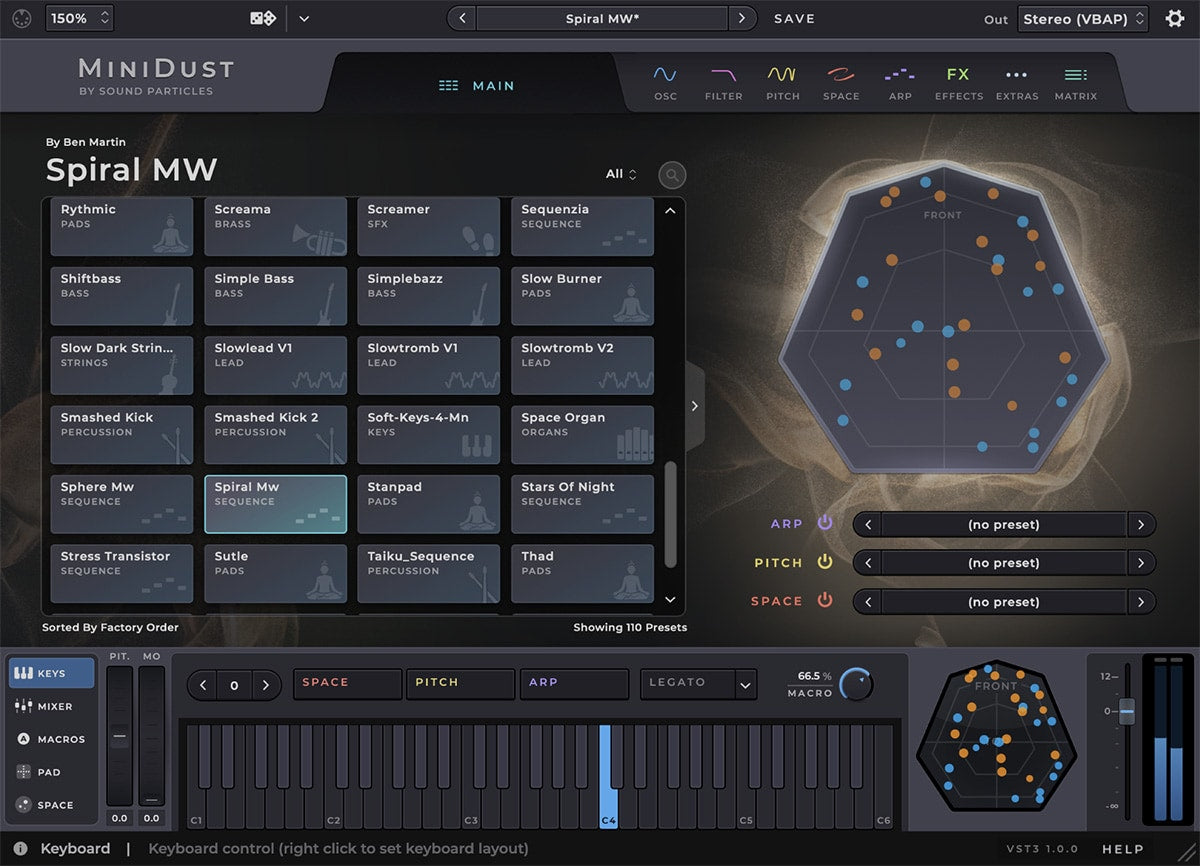Open the PAD sidebar panel
This screenshot has width=1200, height=866.
tap(50, 772)
